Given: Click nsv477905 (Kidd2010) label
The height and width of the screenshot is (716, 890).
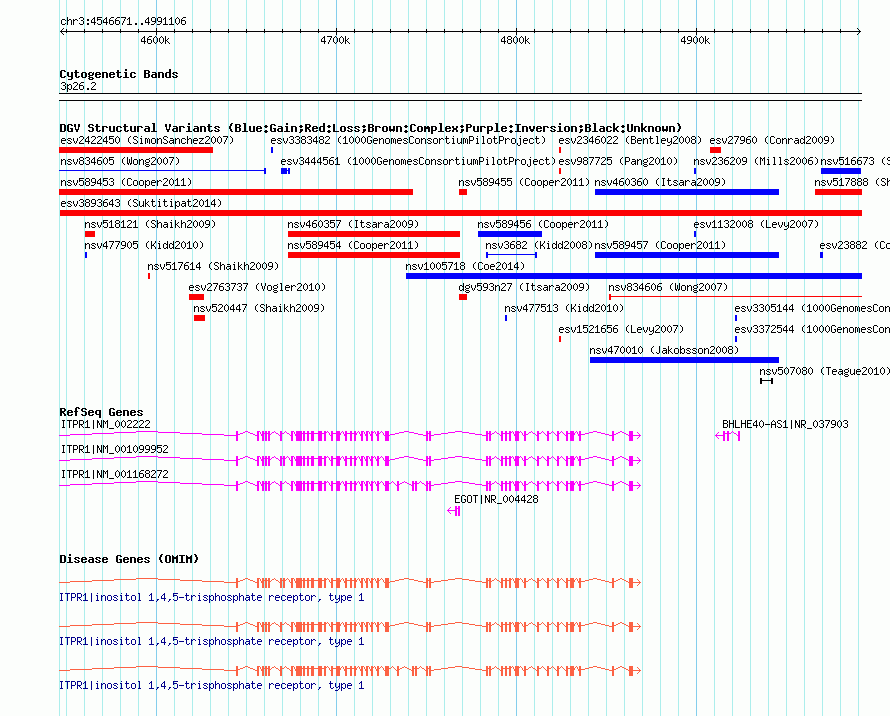Looking at the screenshot, I should tap(144, 245).
